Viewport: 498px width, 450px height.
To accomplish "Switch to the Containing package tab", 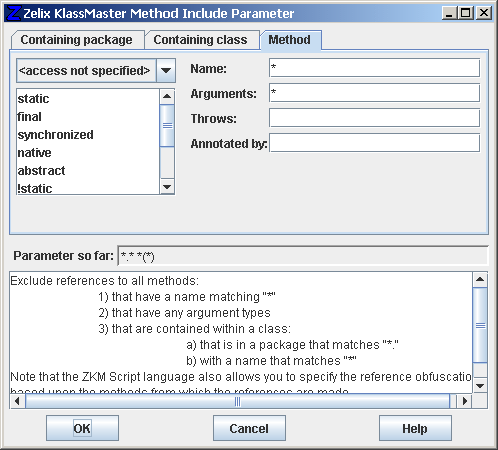I will tap(78, 40).
